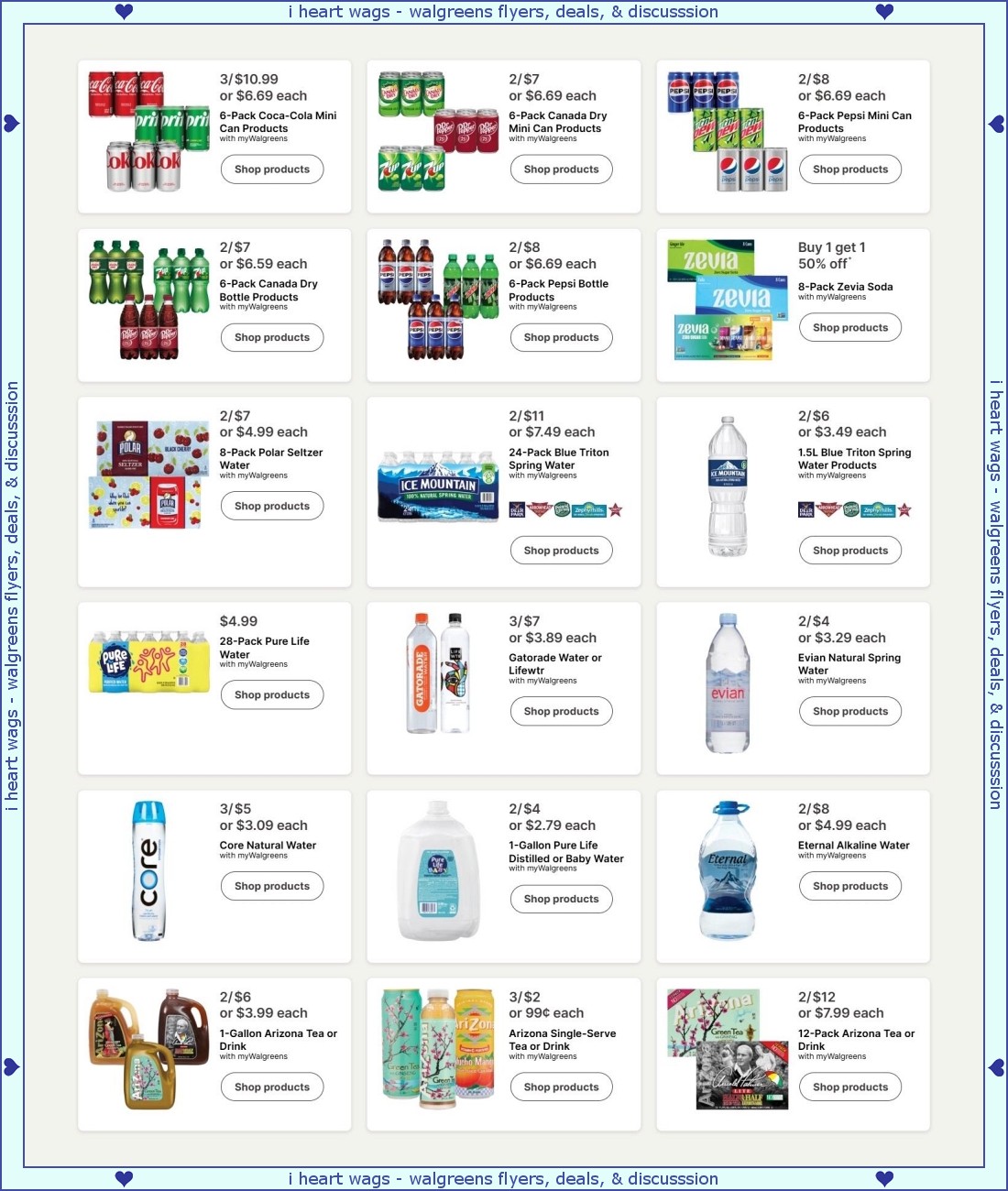Open the Ice Mountain 1.5L bottle image

pos(728,486)
